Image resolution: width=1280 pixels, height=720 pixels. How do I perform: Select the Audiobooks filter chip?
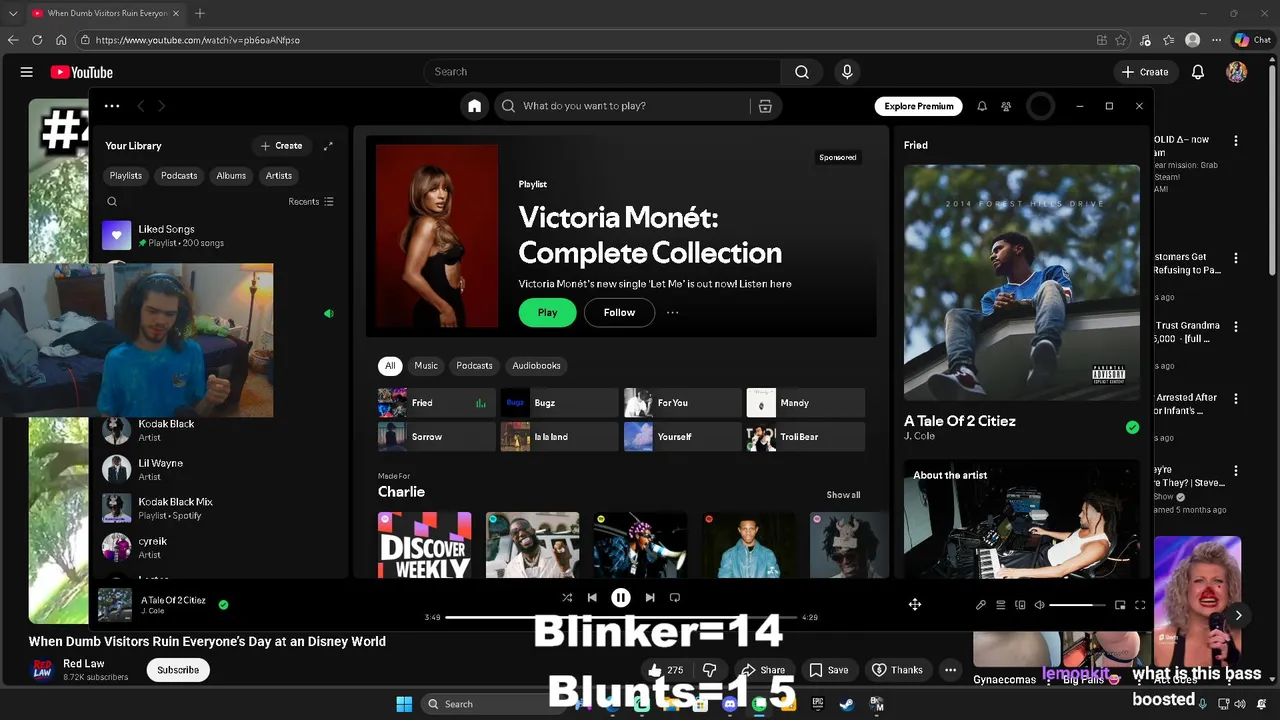(536, 366)
